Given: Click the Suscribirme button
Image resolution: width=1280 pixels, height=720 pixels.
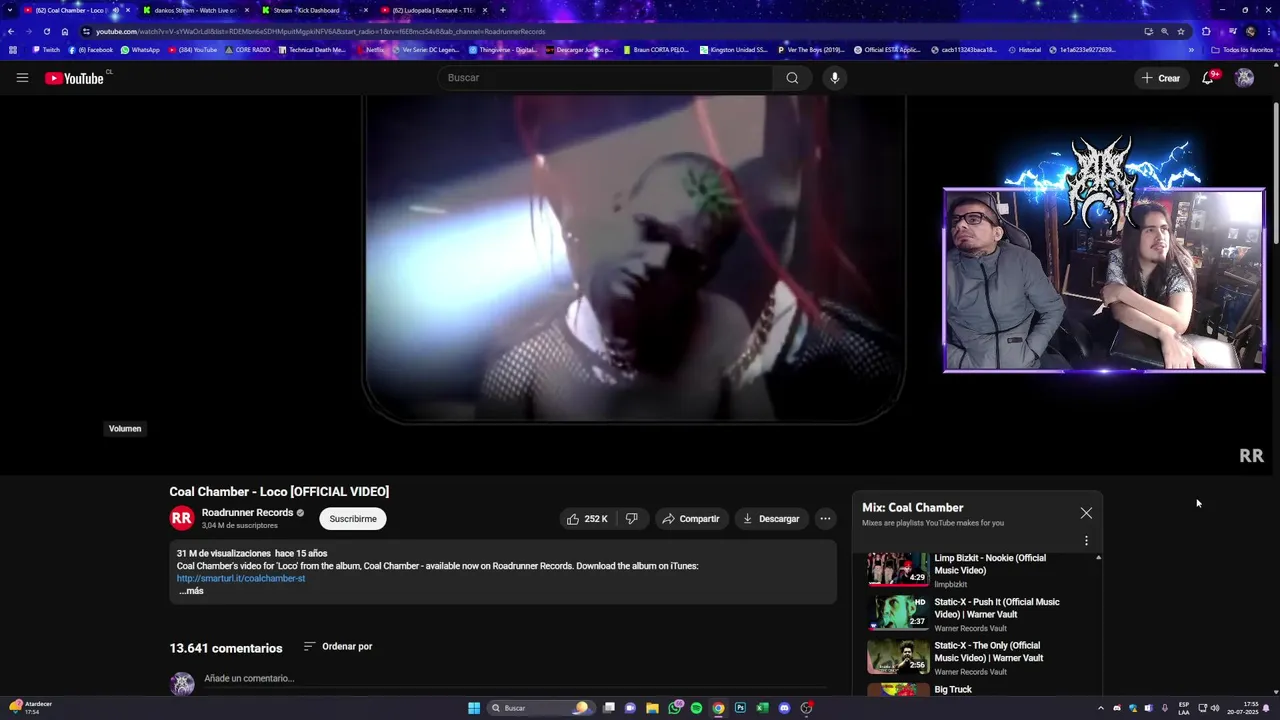Looking at the screenshot, I should click(x=353, y=519).
